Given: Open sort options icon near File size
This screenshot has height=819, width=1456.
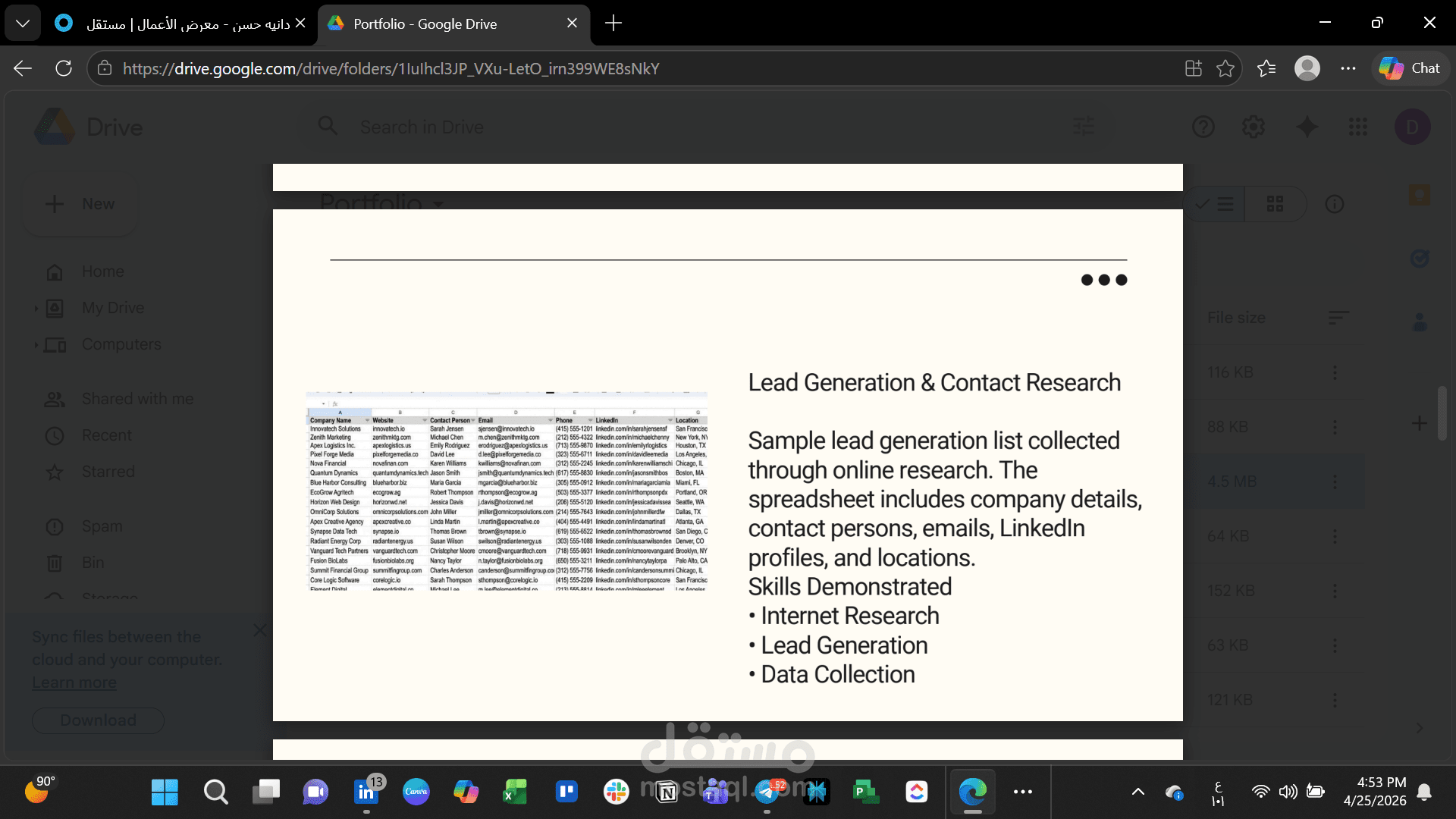Looking at the screenshot, I should pyautogui.click(x=1338, y=318).
